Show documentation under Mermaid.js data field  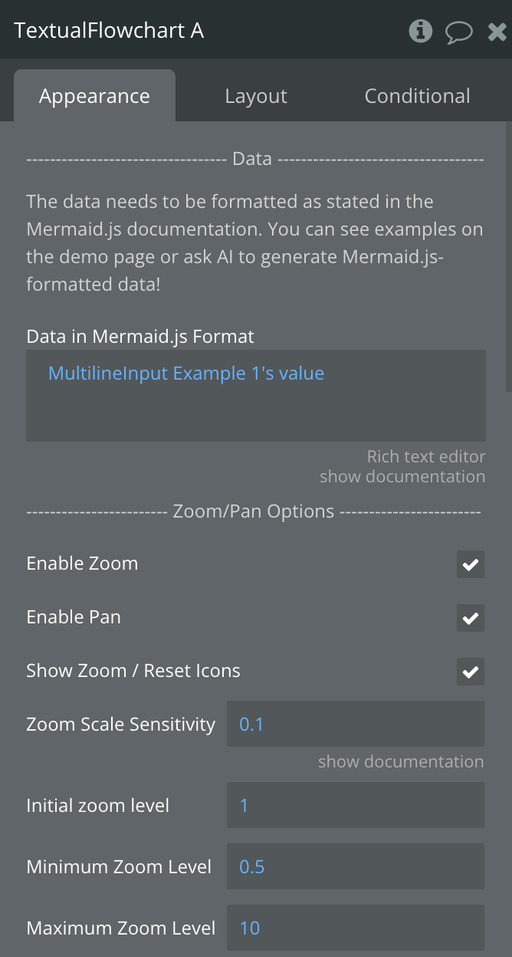click(403, 476)
